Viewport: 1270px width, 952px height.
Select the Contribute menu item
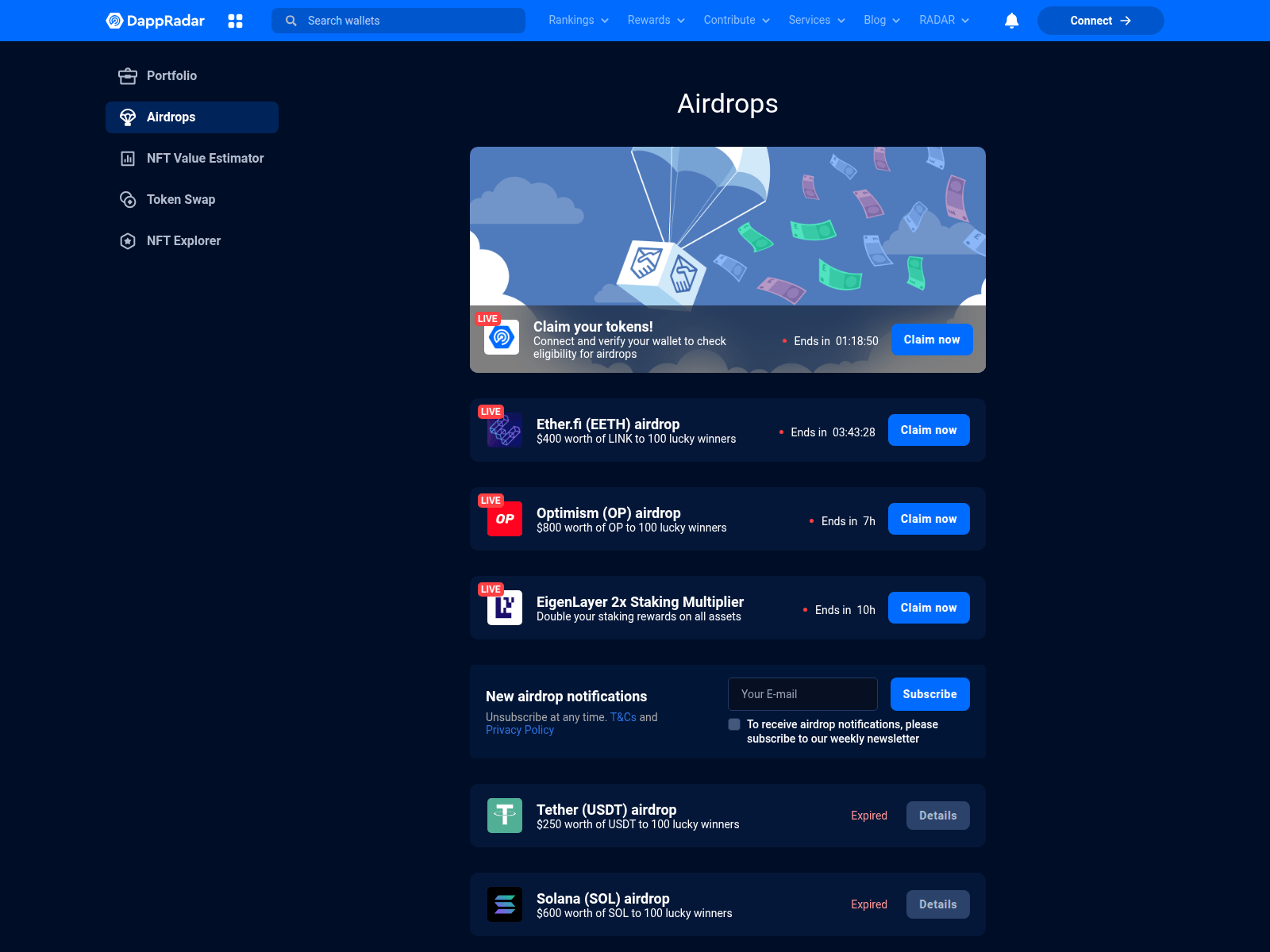pos(735,20)
